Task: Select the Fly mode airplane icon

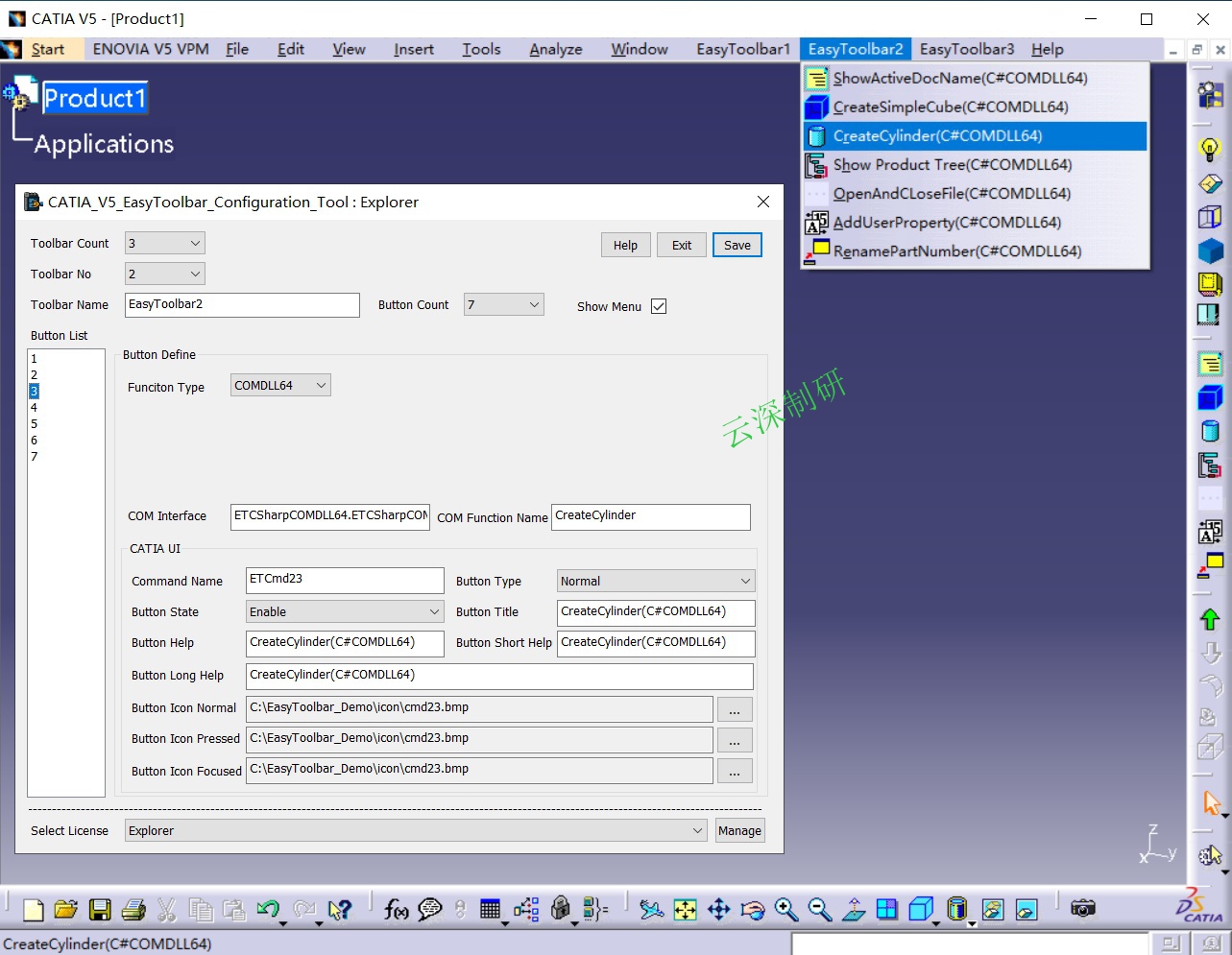Action: point(651,910)
